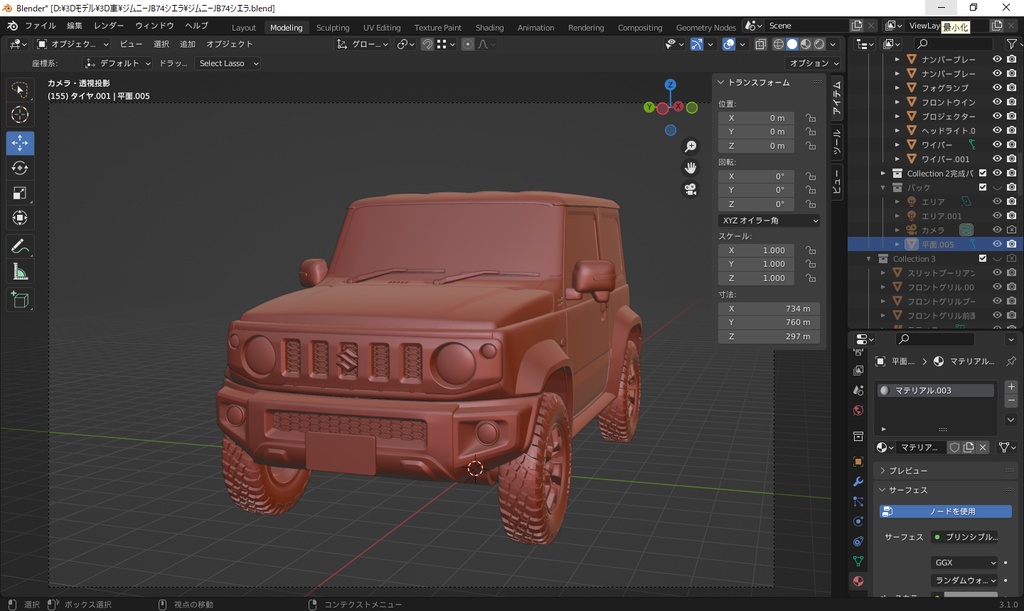This screenshot has height=611, width=1024.
Task: Activate the Annotate pencil tool
Action: (x=20, y=246)
